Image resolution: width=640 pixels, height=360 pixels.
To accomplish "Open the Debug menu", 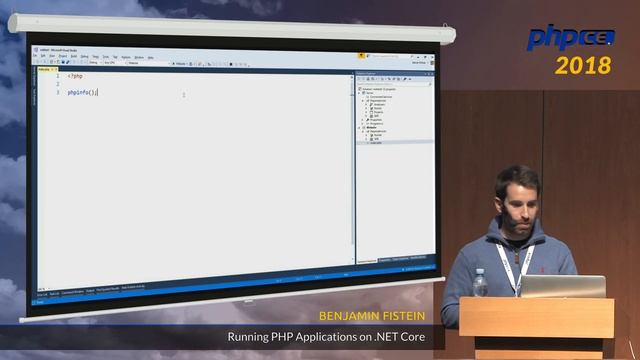I will click(x=84, y=56).
